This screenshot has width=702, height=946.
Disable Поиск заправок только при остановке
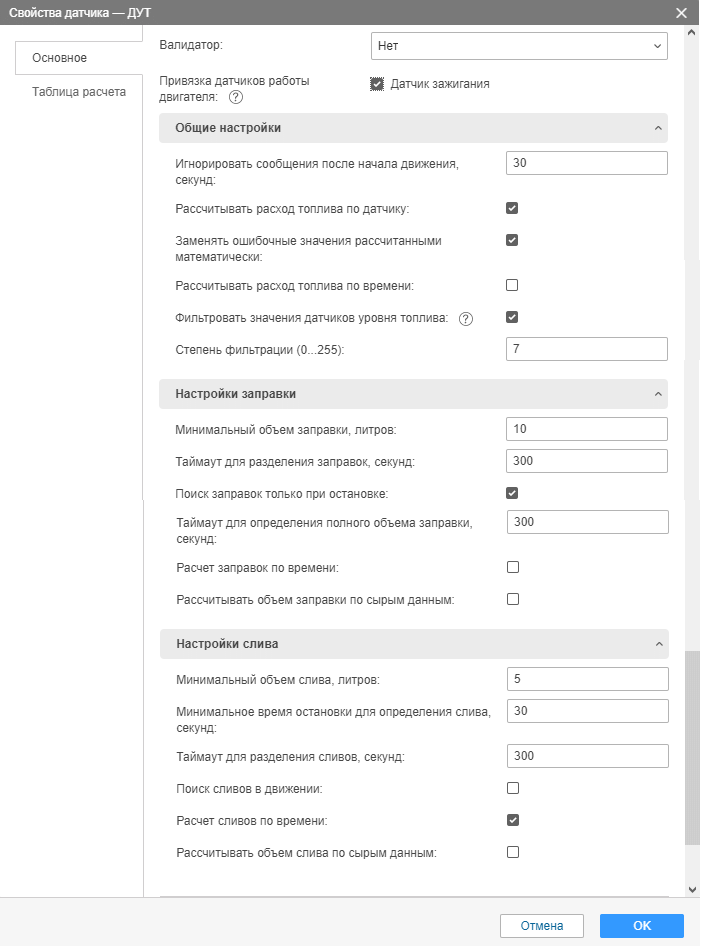point(512,493)
